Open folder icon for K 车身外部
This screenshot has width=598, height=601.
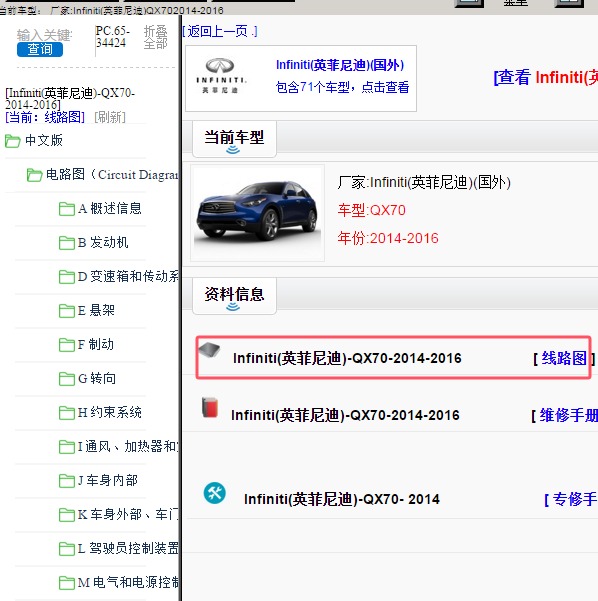pos(67,515)
